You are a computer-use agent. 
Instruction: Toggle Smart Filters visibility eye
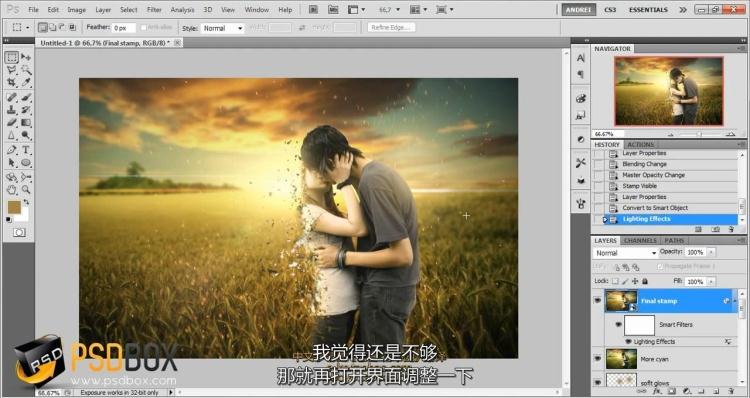(x=618, y=324)
